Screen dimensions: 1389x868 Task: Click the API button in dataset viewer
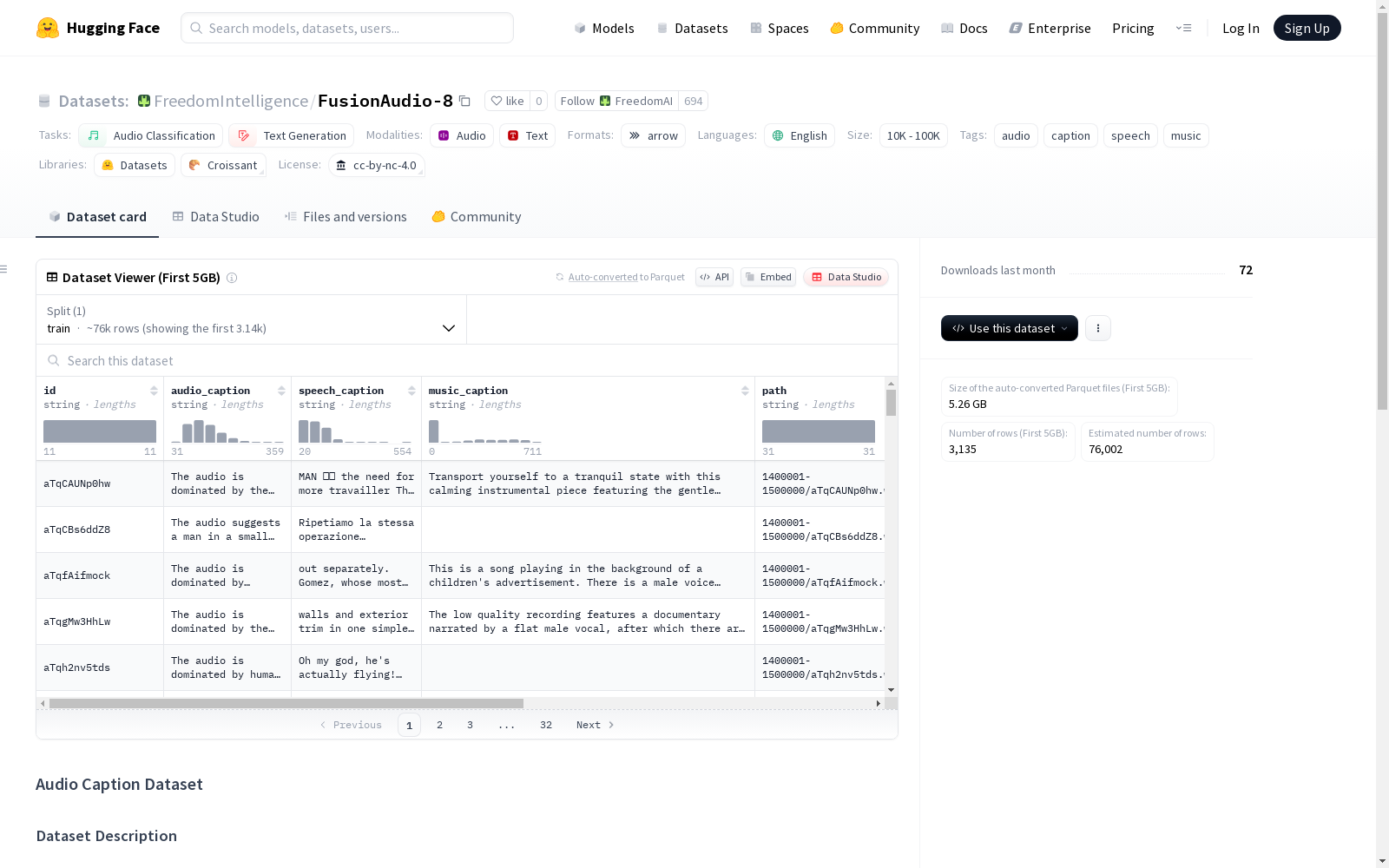[x=714, y=277]
